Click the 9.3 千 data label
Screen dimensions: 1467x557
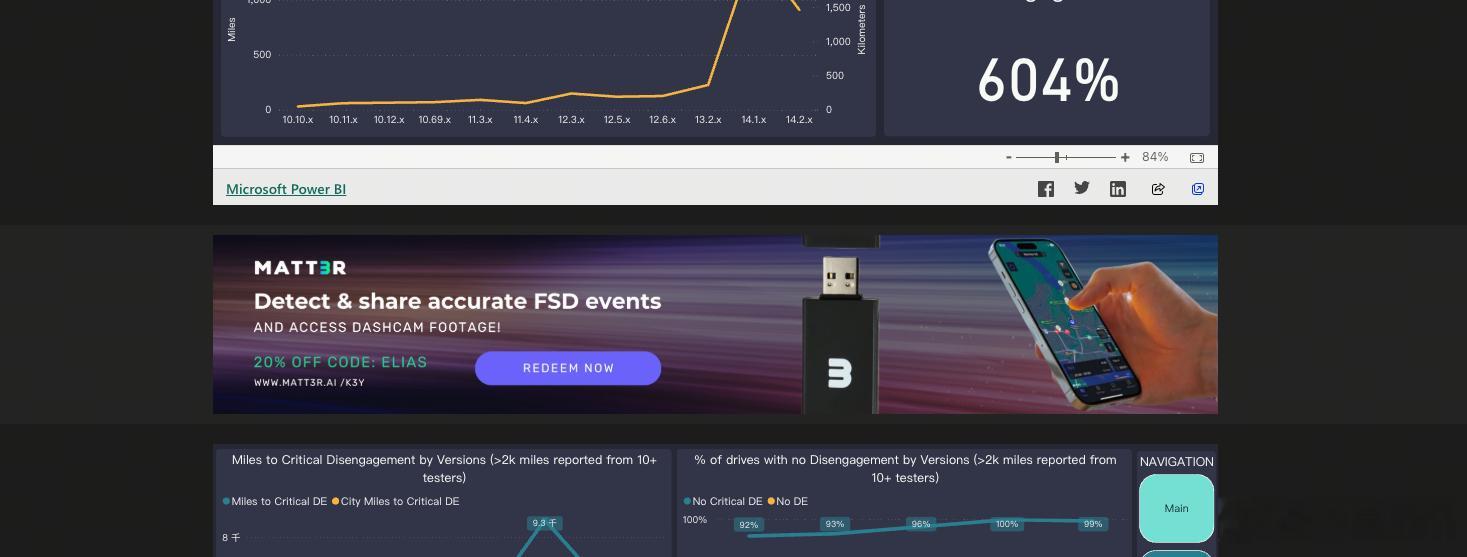[545, 523]
